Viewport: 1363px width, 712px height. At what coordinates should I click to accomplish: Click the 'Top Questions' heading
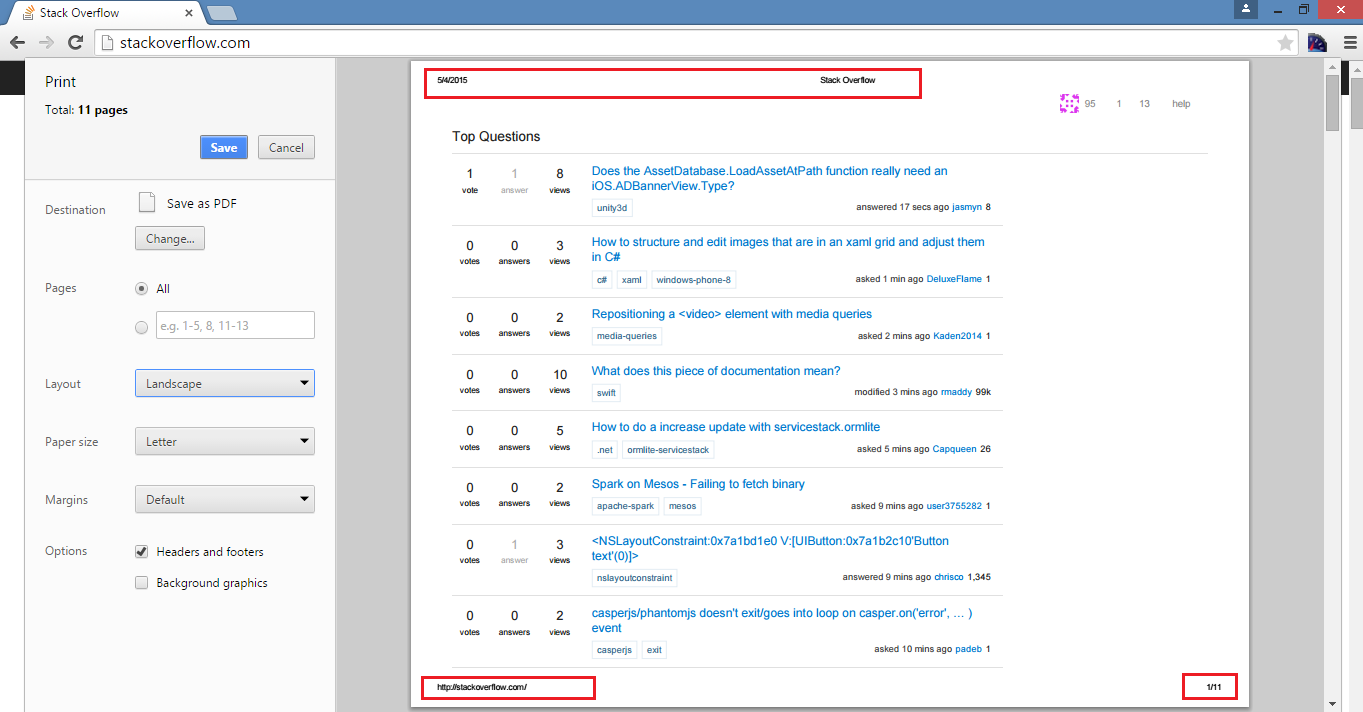(x=496, y=136)
